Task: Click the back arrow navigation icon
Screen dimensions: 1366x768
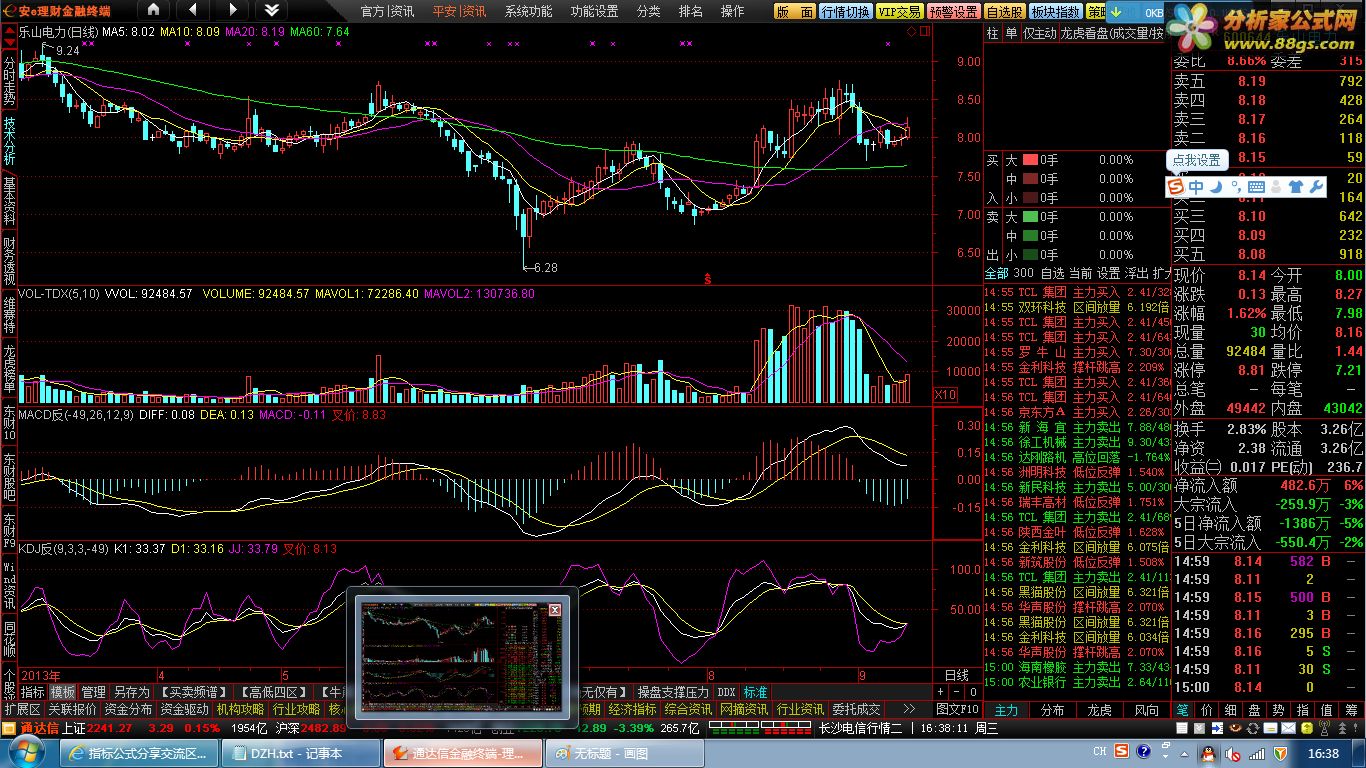Action: (193, 10)
